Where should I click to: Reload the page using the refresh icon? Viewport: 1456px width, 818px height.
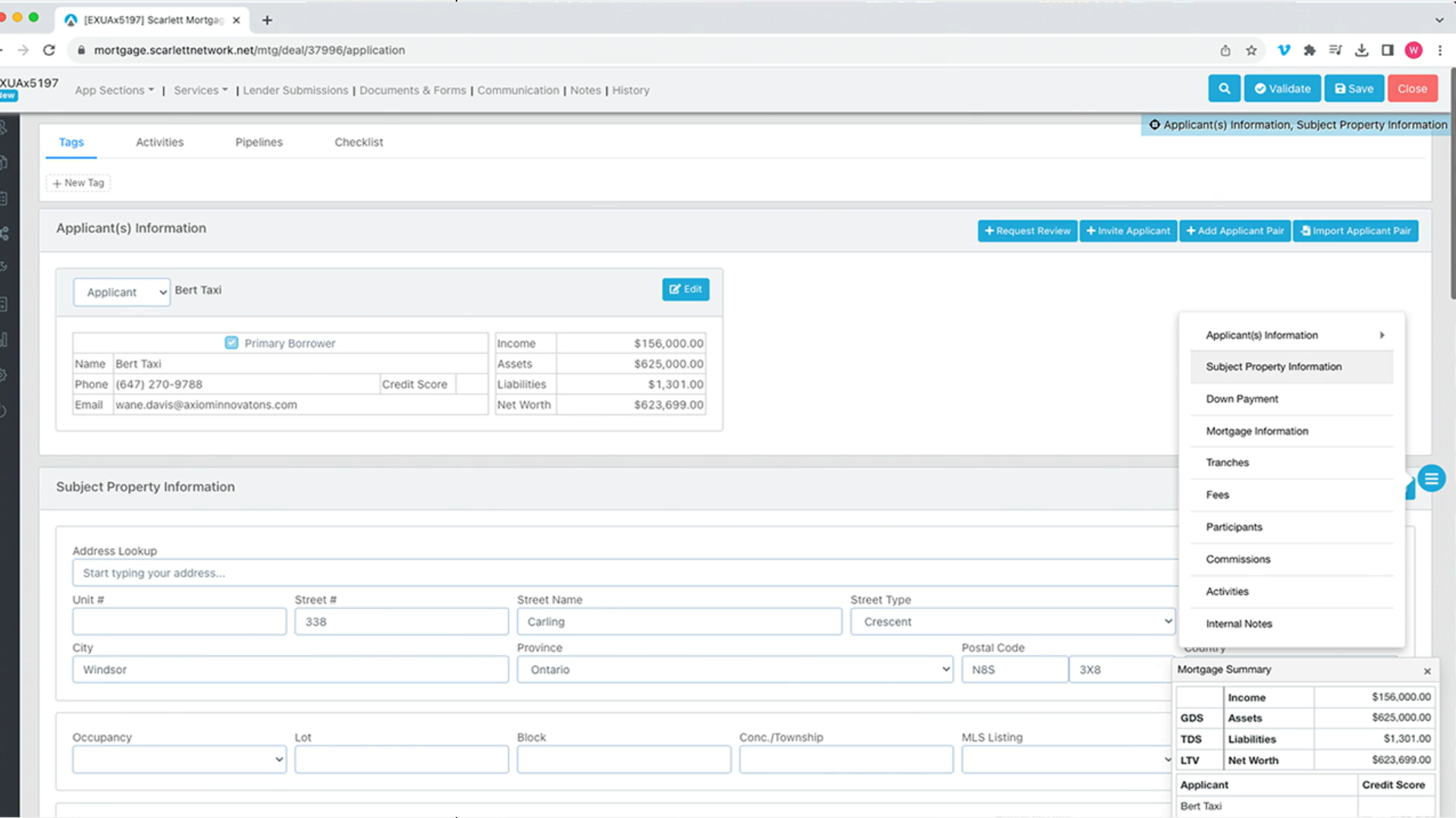[49, 50]
